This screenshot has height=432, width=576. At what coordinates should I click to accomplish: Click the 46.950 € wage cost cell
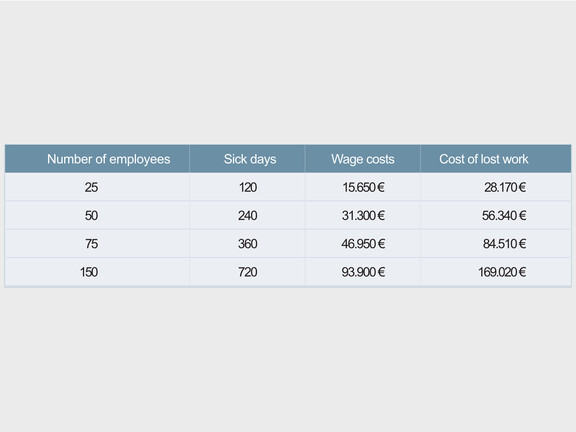(363, 244)
